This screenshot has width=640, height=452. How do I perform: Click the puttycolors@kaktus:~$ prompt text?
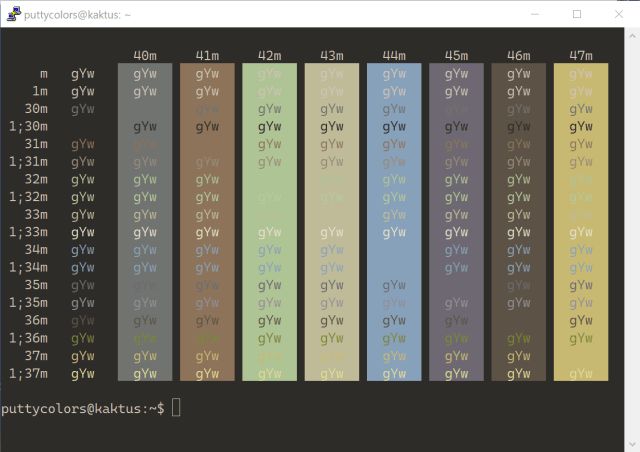pyautogui.click(x=82, y=408)
